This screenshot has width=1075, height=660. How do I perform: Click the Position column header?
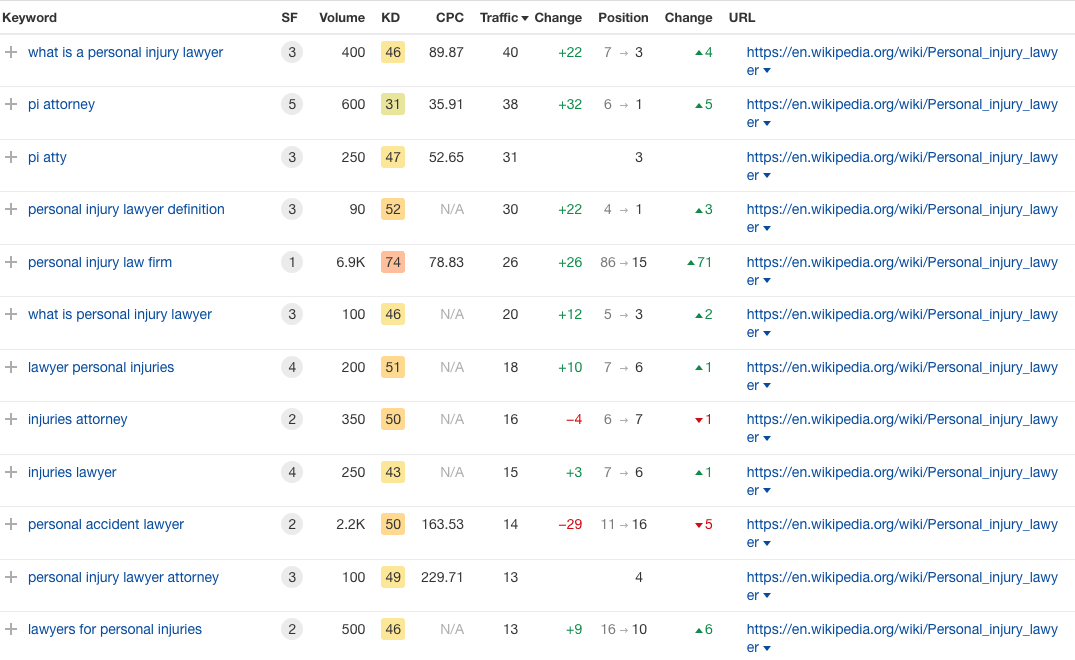[623, 17]
